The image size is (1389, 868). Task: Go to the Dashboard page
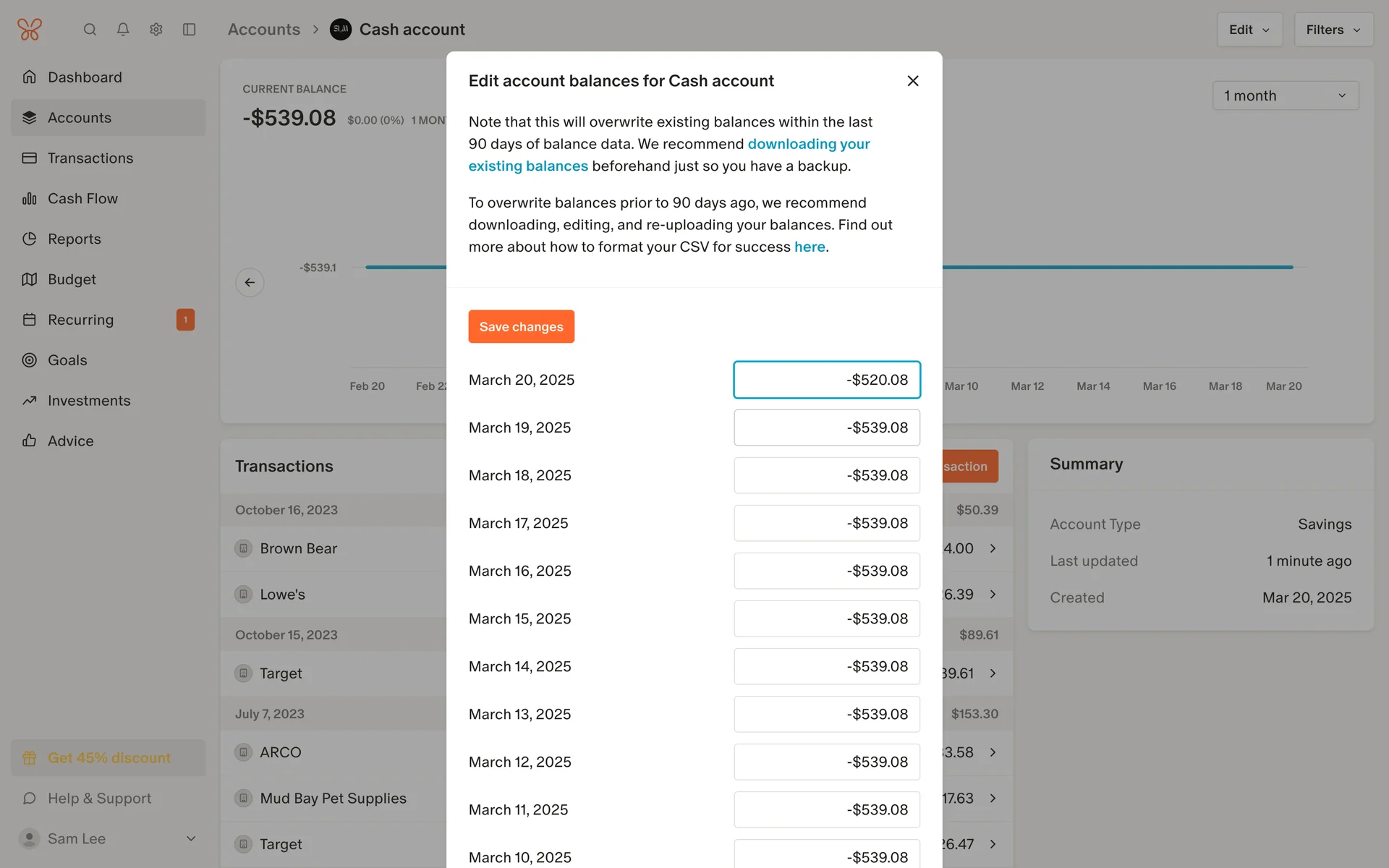point(85,77)
